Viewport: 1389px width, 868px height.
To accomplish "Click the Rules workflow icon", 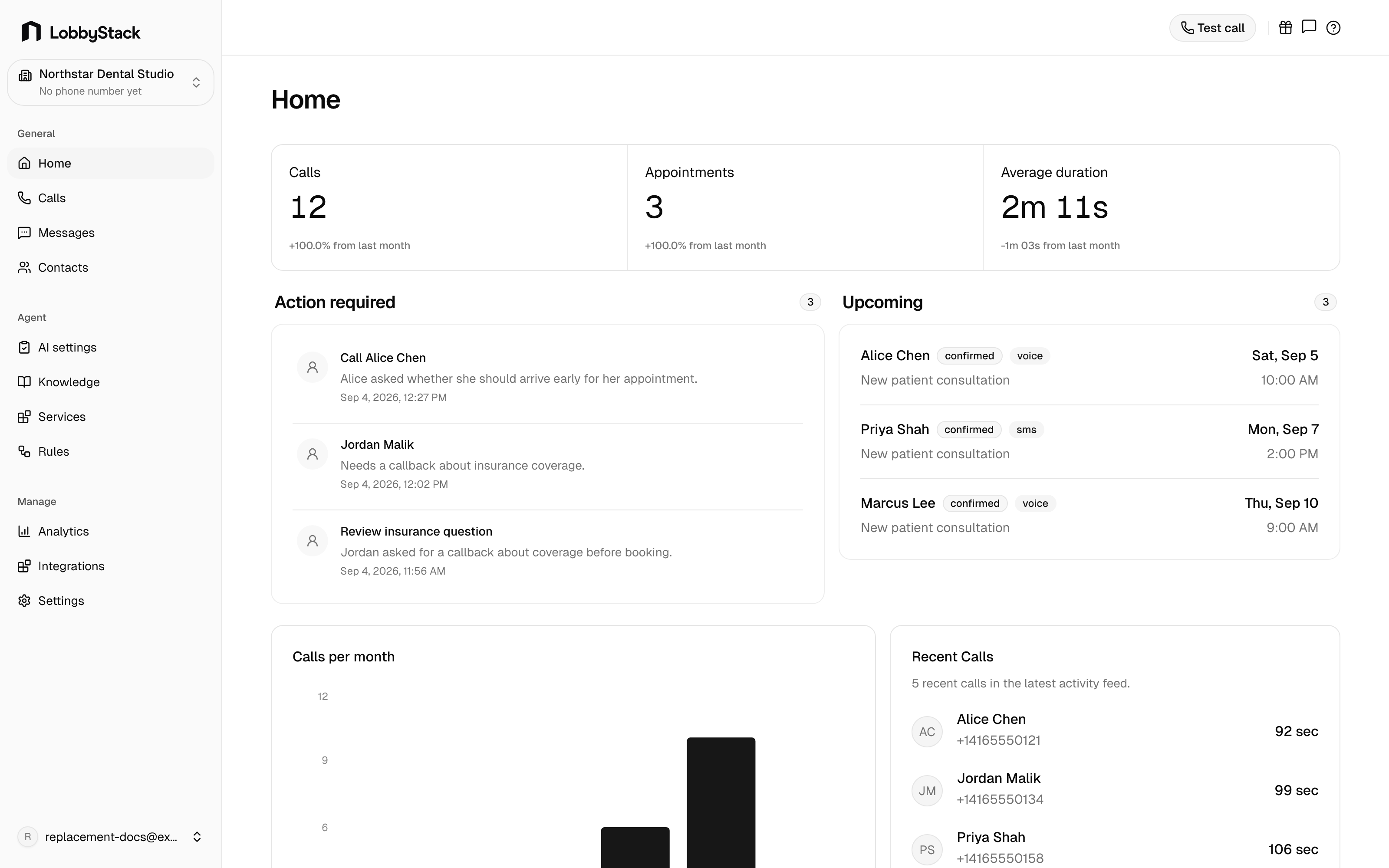I will [x=24, y=451].
